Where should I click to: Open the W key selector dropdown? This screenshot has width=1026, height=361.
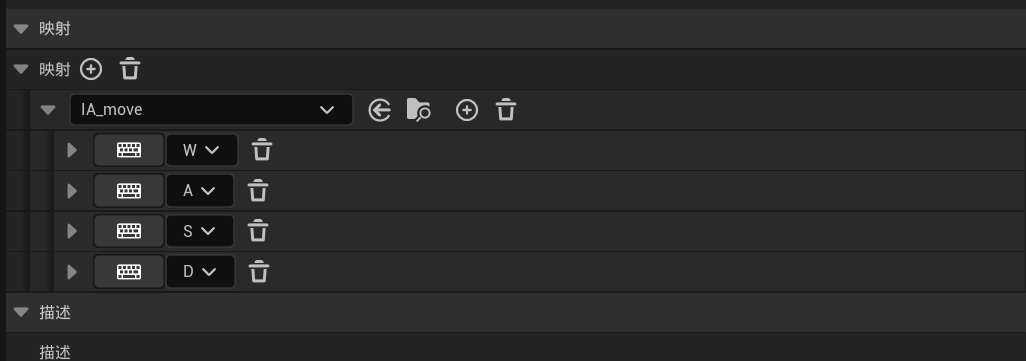pyautogui.click(x=202, y=150)
